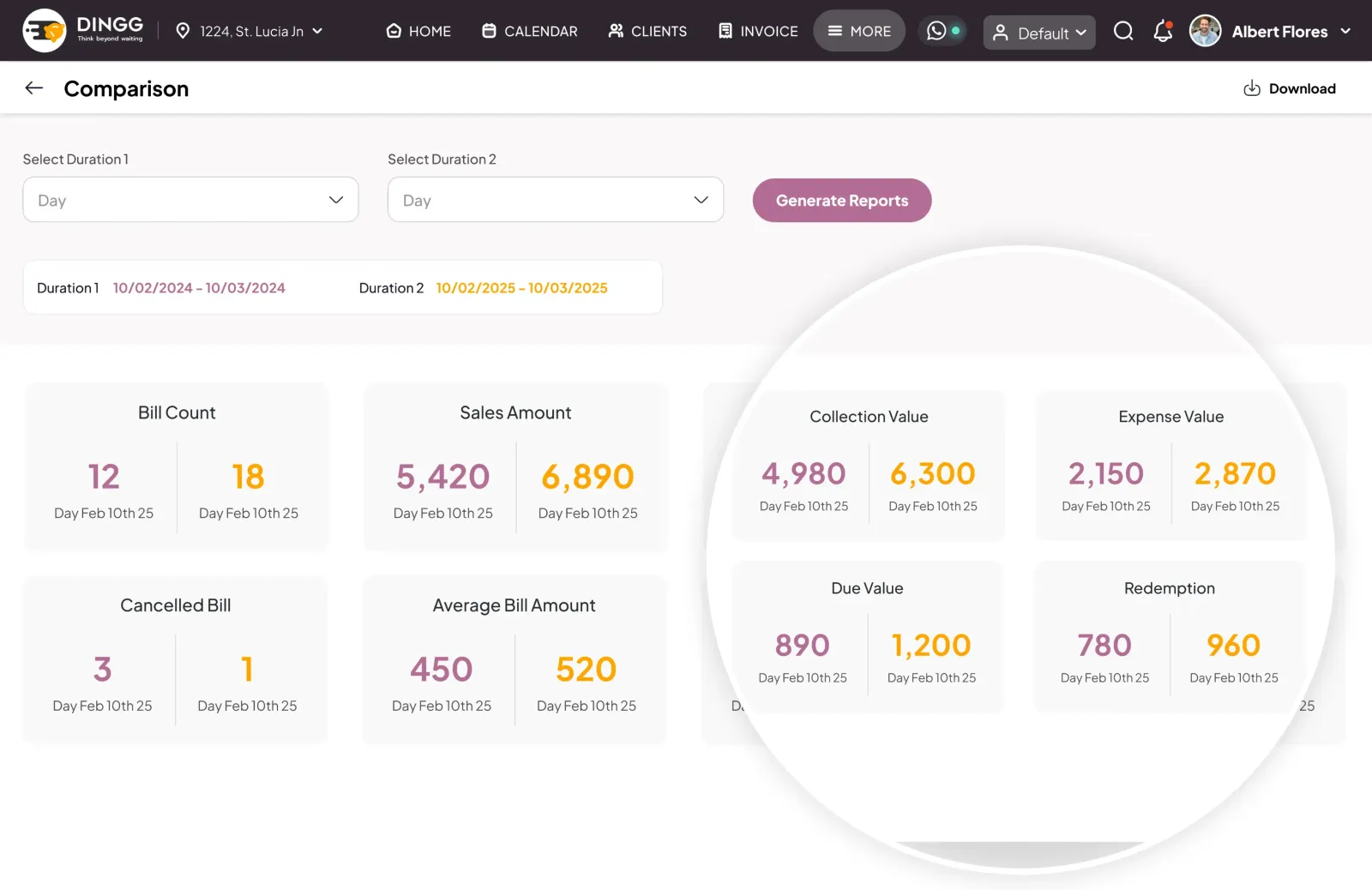
Task: Expand the Albert Flores account chevron
Action: coord(1345,31)
